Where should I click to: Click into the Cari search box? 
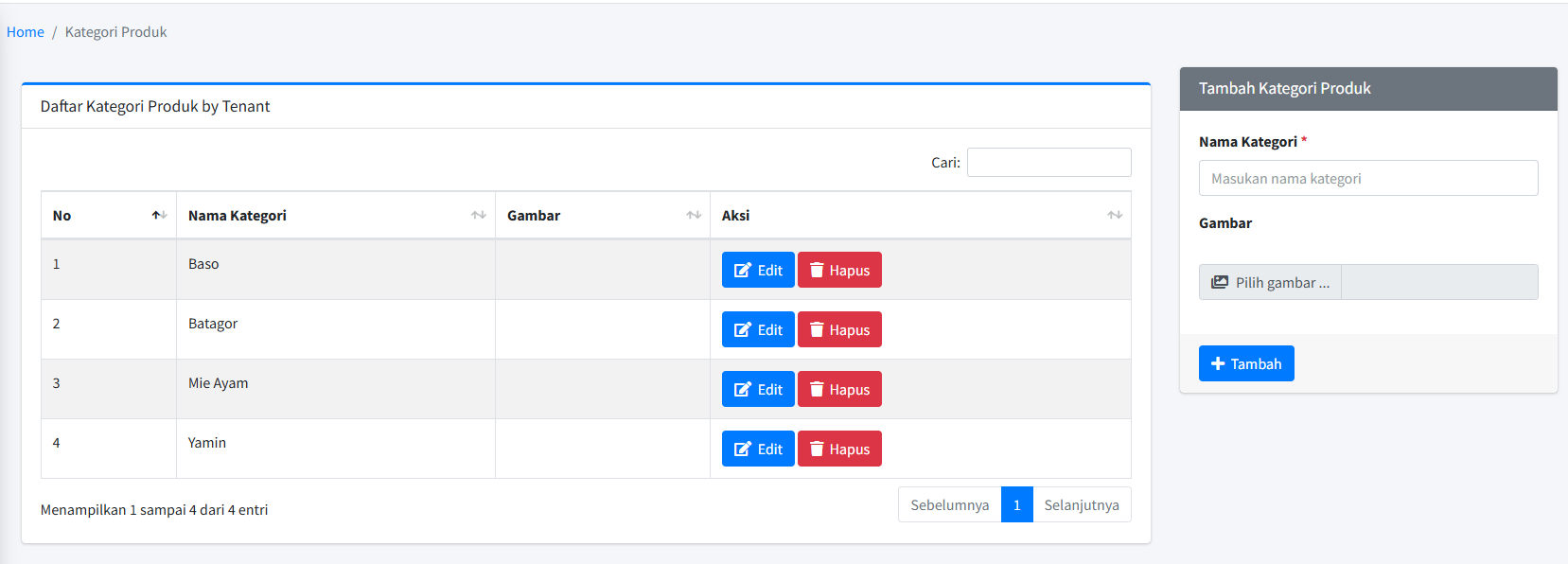coord(1048,162)
